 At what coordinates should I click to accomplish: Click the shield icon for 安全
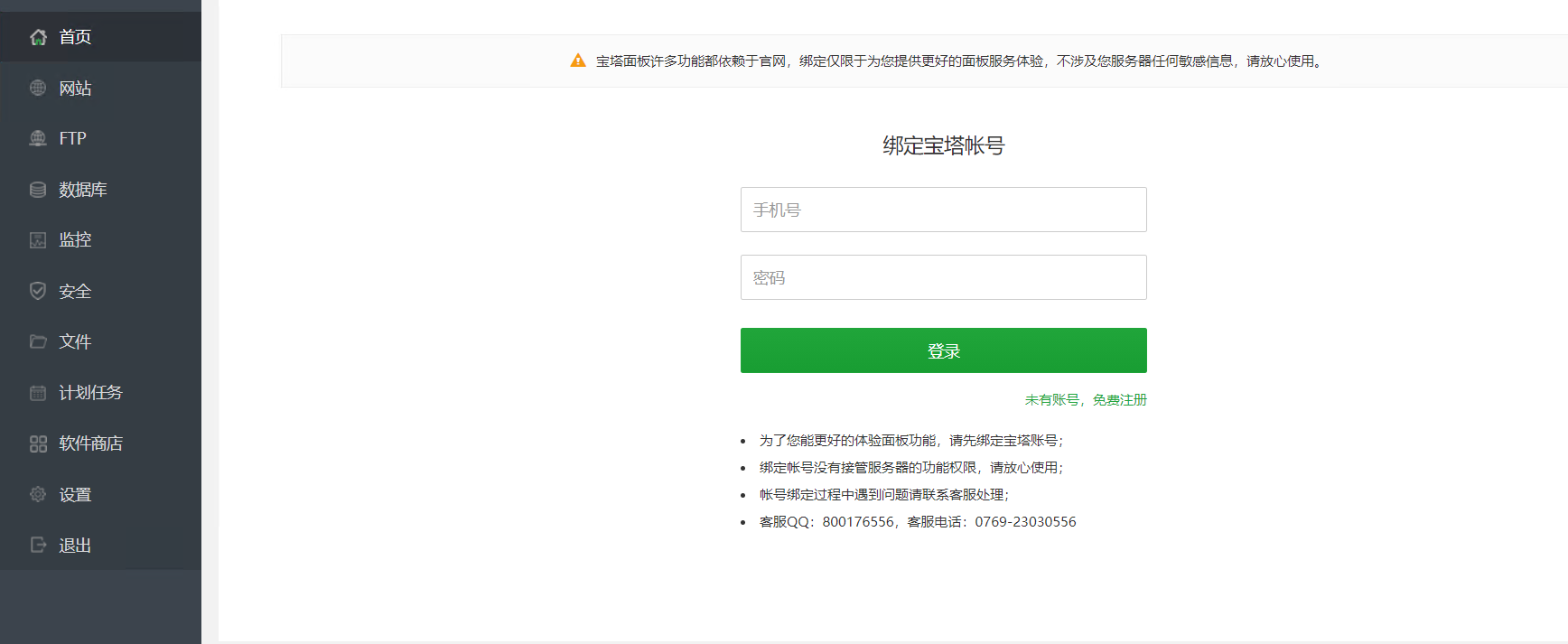38,291
